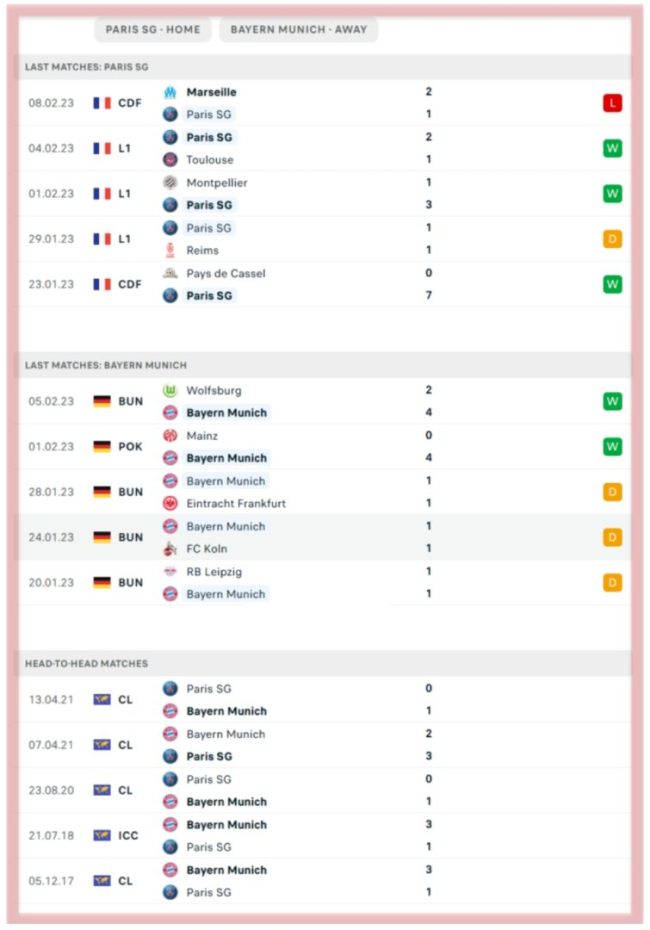Open the 13.04.21 CL head-to-head match

(x=325, y=700)
